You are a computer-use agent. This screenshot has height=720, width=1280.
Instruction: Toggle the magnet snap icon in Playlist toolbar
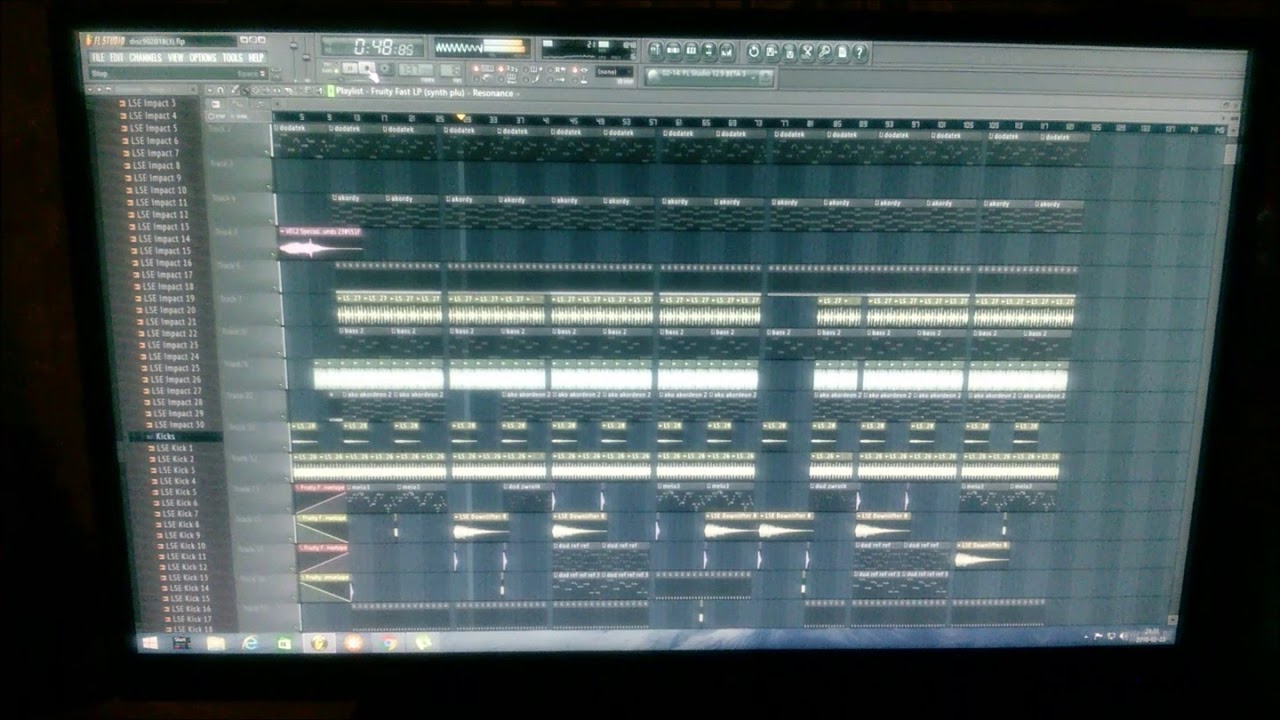(x=221, y=90)
